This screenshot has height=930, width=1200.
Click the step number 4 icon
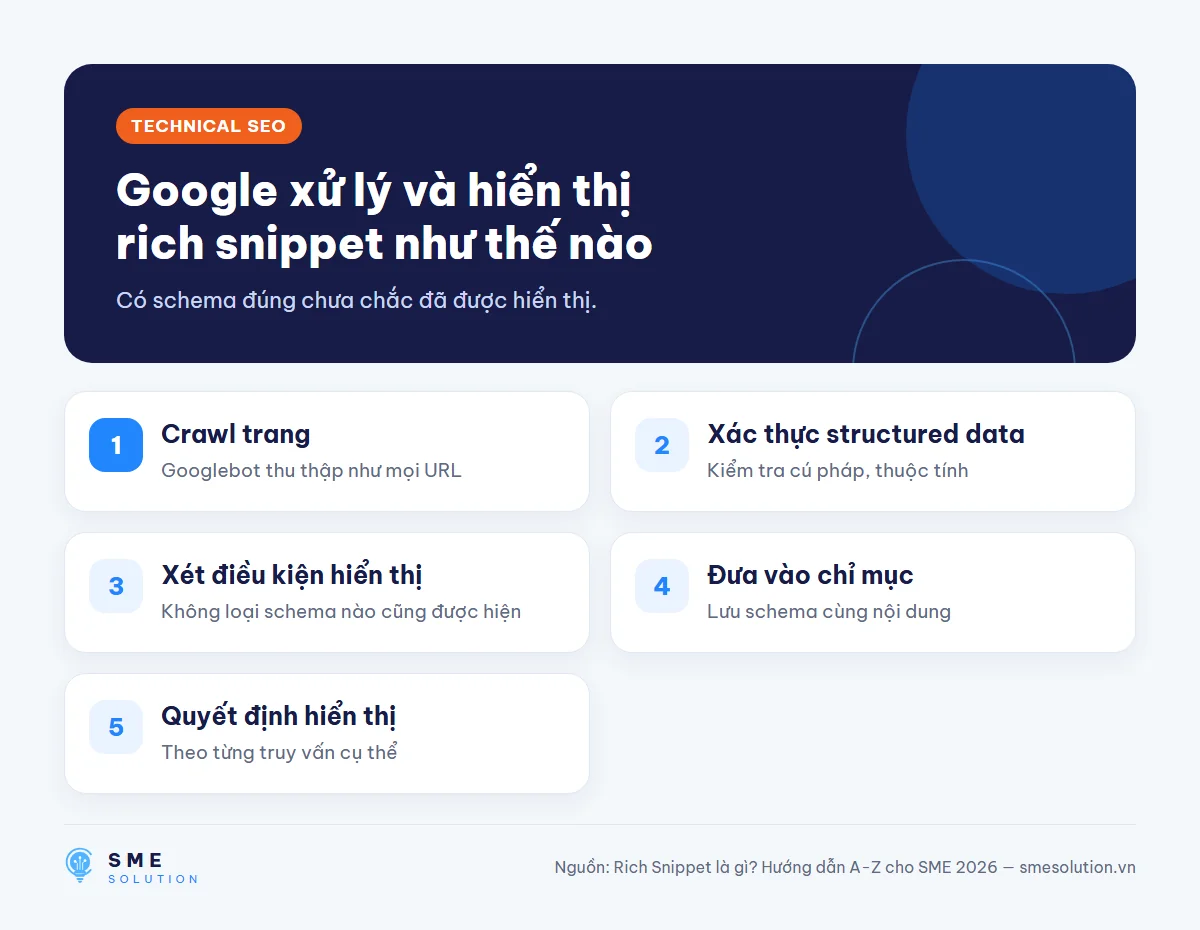pos(662,586)
